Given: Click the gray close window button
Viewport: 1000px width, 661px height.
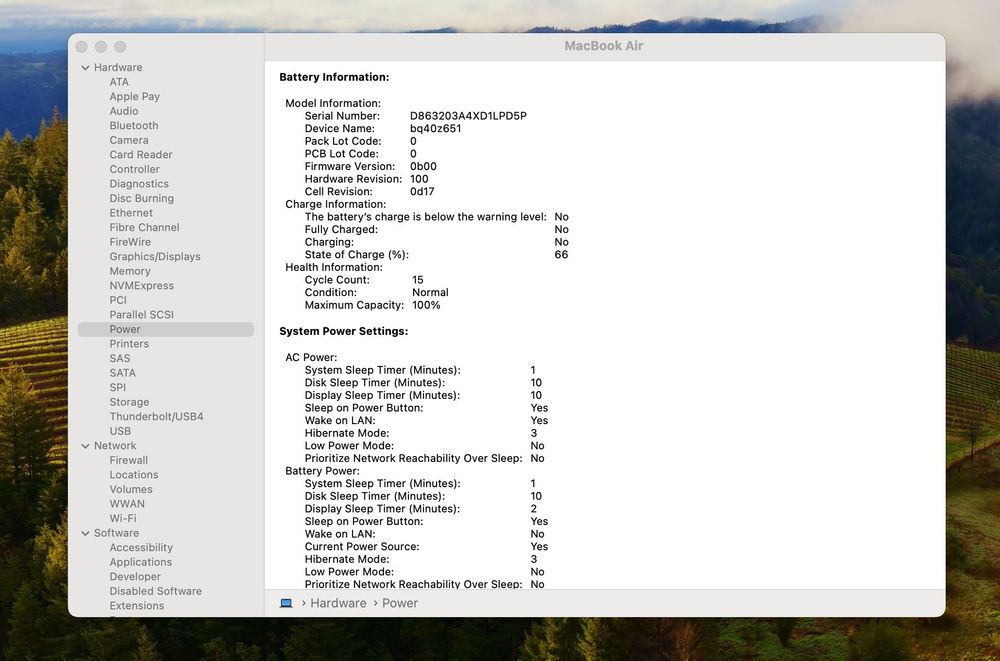Looking at the screenshot, I should (x=82, y=47).
